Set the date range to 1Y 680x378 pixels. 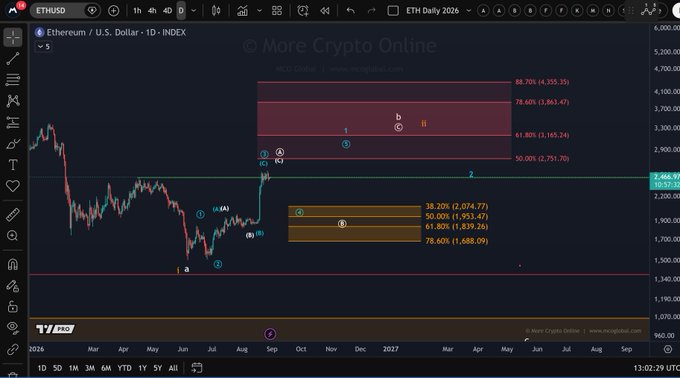142,368
